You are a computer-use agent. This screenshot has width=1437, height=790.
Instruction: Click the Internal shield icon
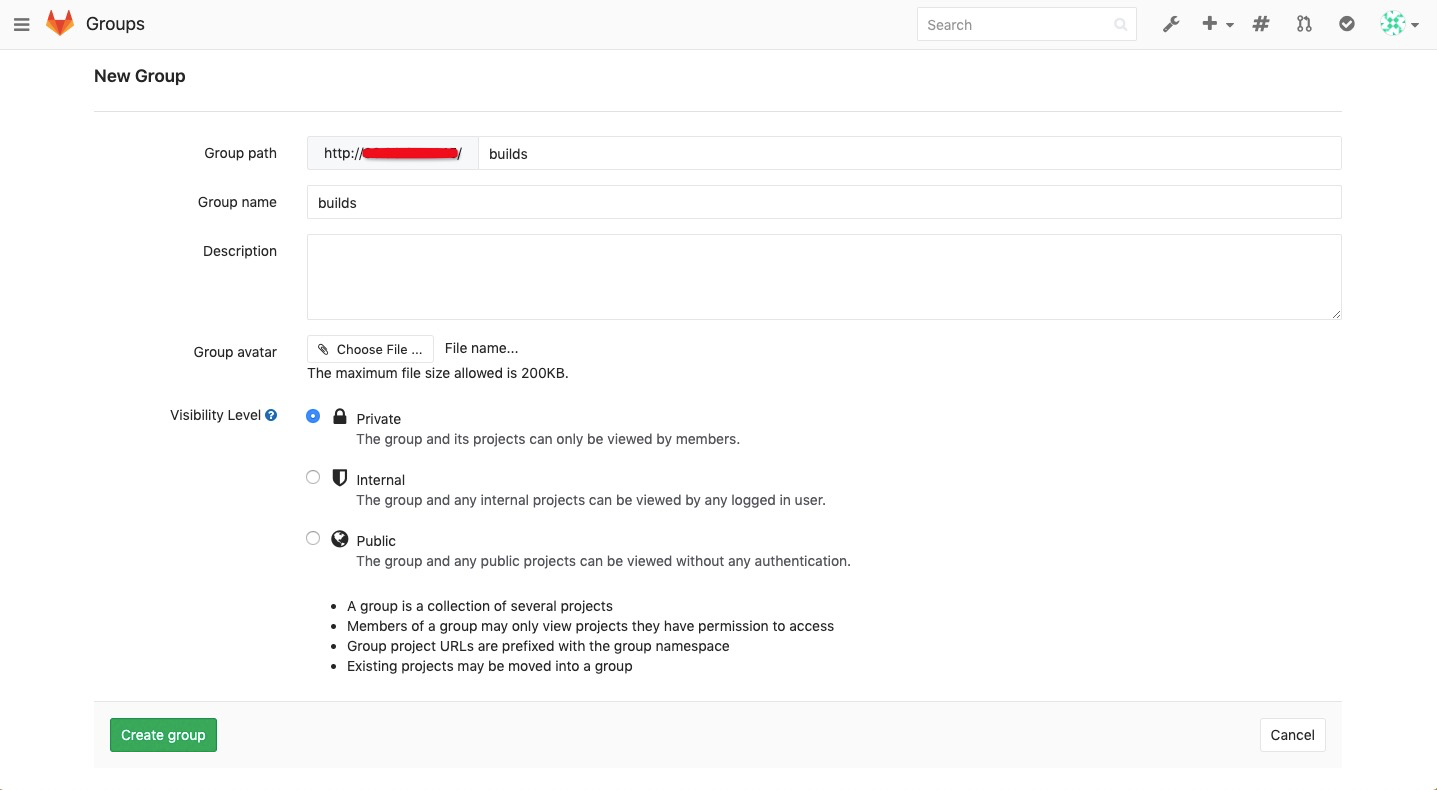340,478
